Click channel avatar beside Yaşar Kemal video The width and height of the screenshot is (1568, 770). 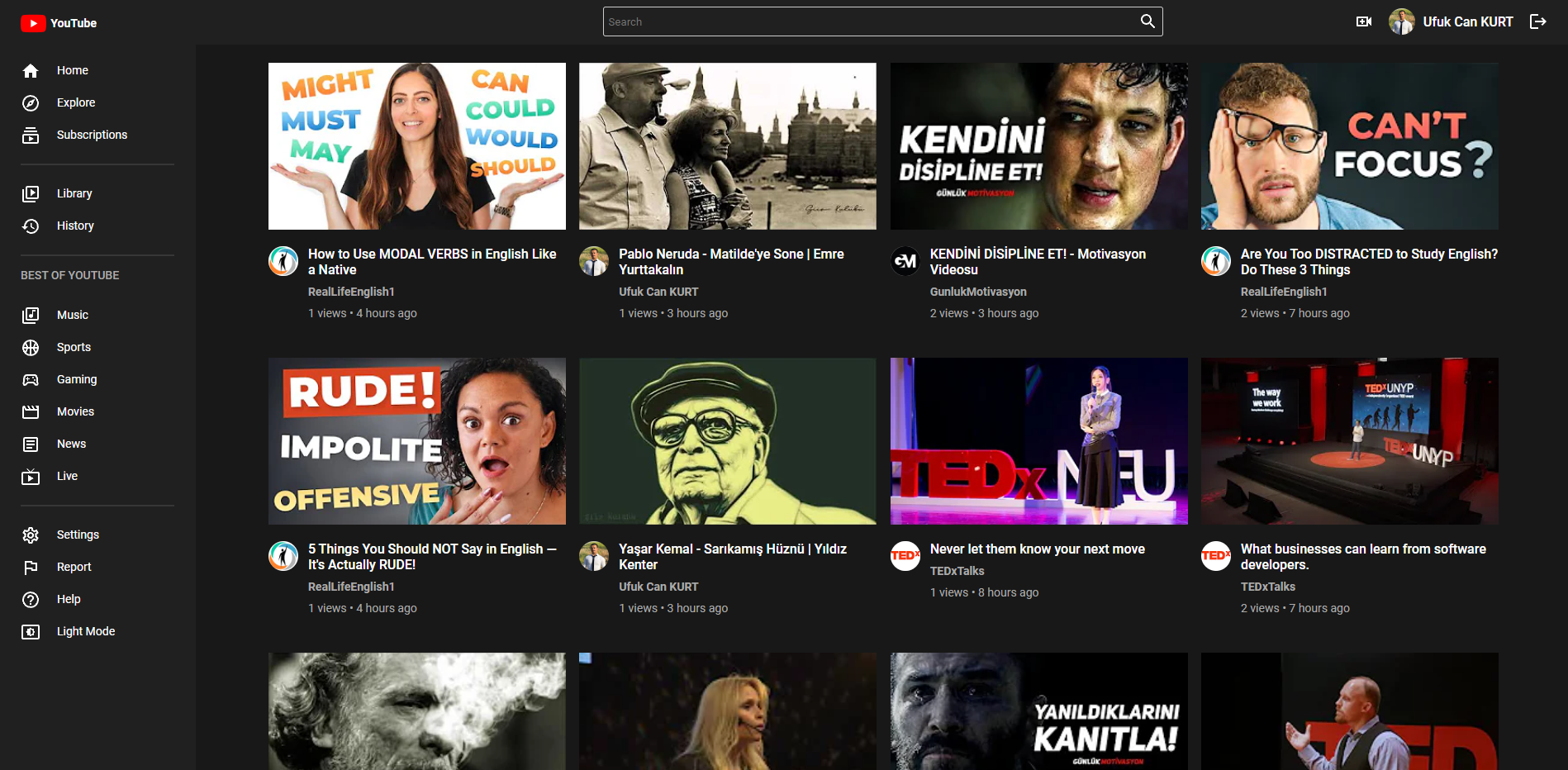[x=594, y=556]
